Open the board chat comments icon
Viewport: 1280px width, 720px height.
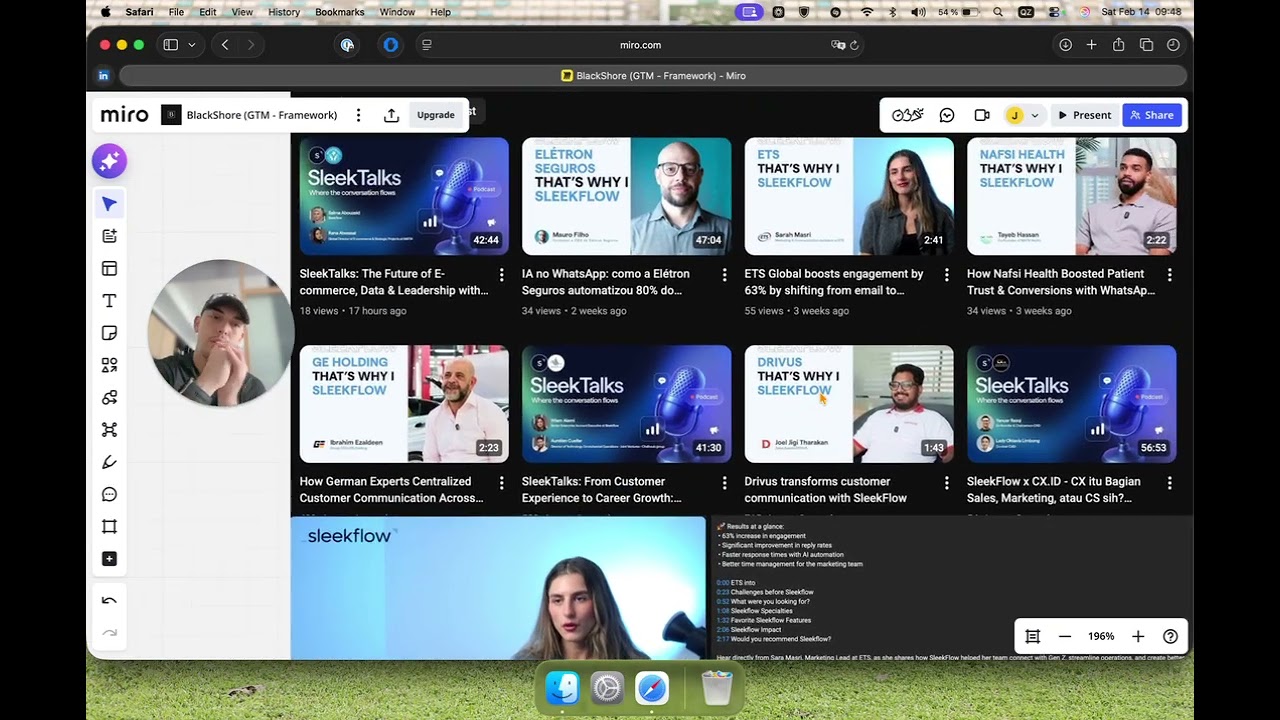pyautogui.click(x=947, y=115)
